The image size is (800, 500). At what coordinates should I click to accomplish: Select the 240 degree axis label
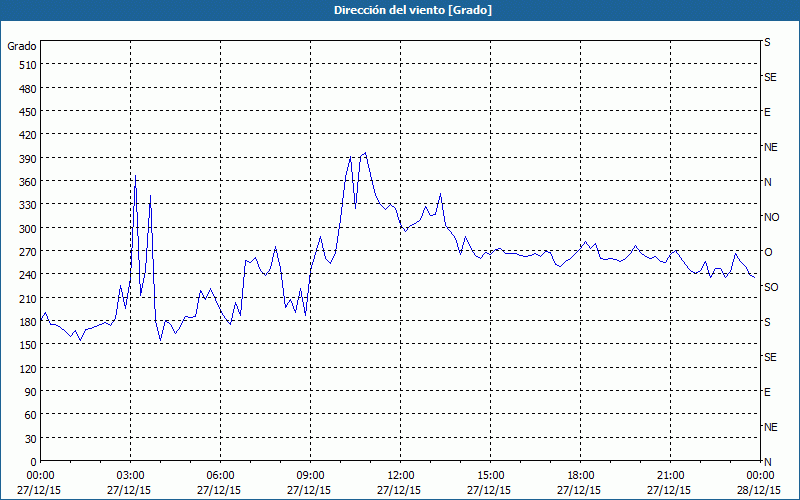point(28,275)
